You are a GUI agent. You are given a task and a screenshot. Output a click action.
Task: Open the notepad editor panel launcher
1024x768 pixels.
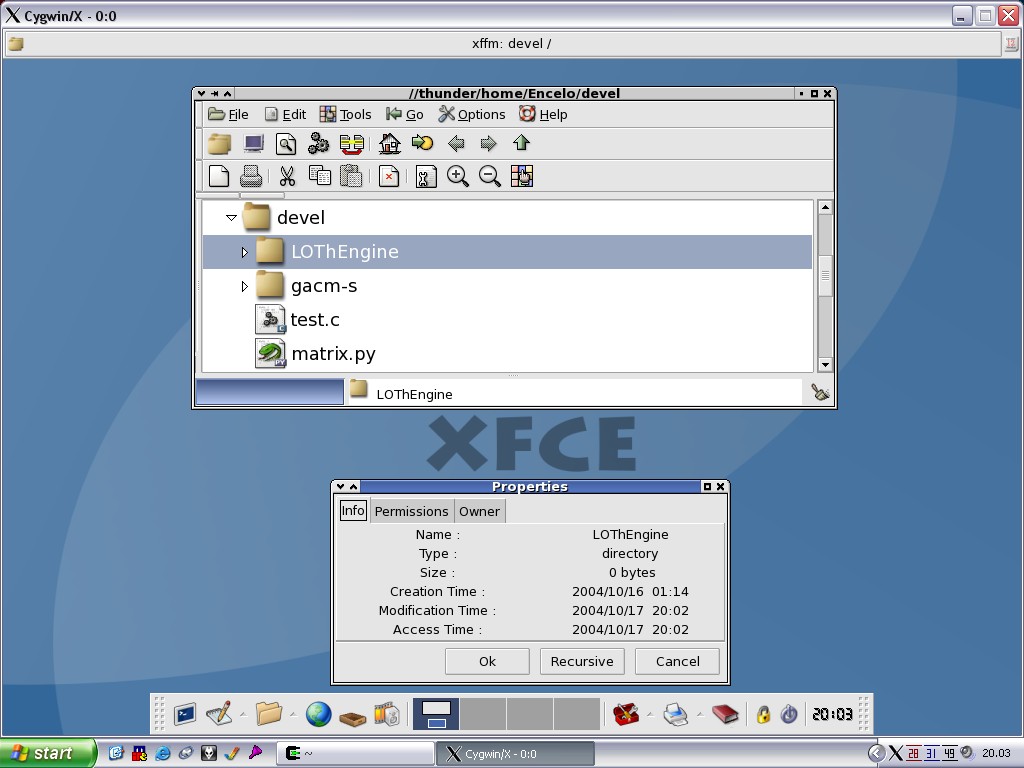point(219,714)
